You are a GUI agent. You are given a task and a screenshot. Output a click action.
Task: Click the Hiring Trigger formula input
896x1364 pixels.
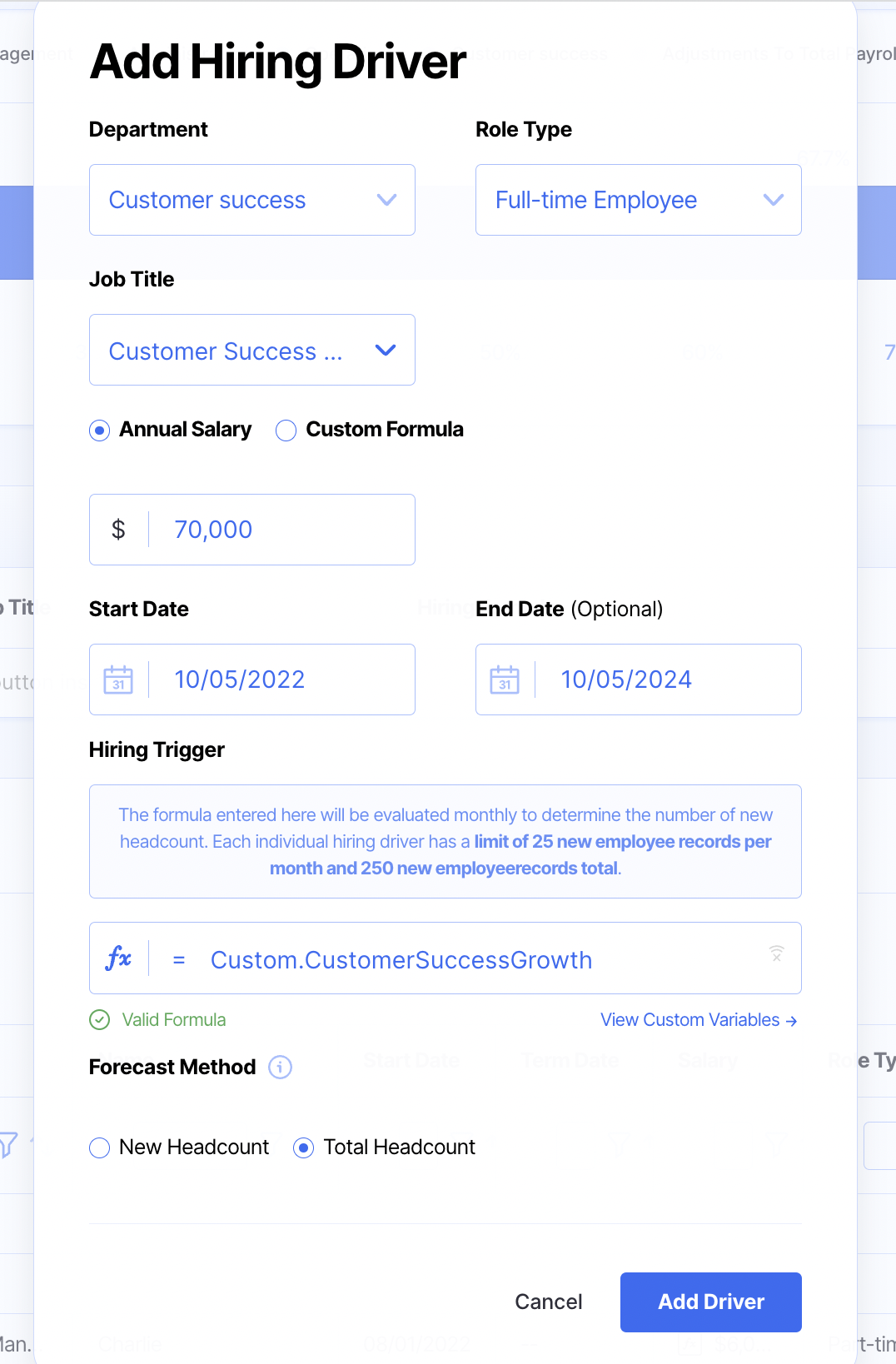483,960
